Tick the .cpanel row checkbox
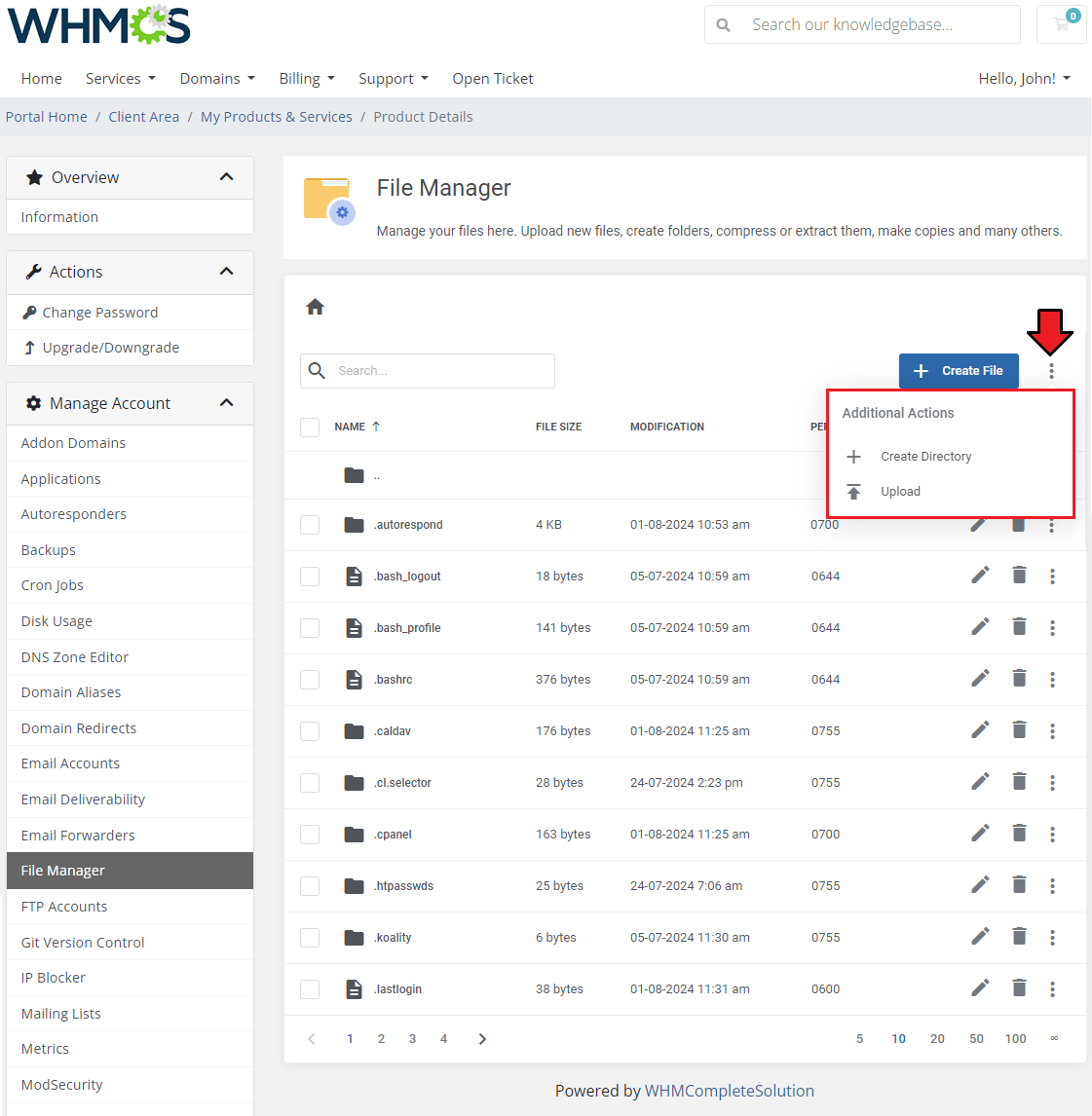The image size is (1092, 1116). click(310, 835)
